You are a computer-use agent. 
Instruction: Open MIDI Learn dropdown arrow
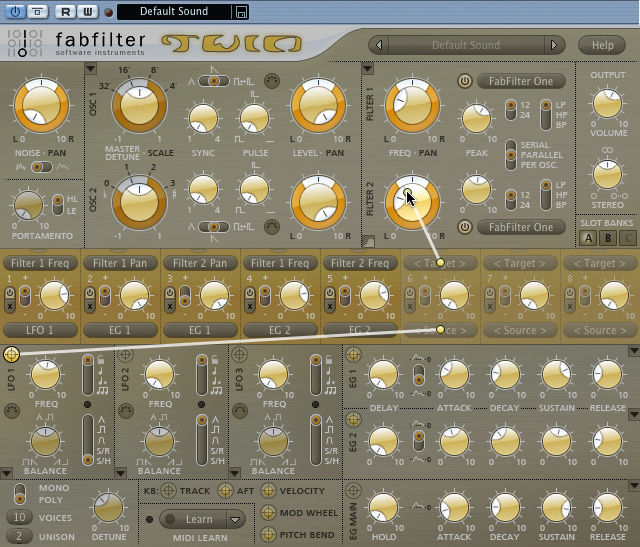(235, 520)
